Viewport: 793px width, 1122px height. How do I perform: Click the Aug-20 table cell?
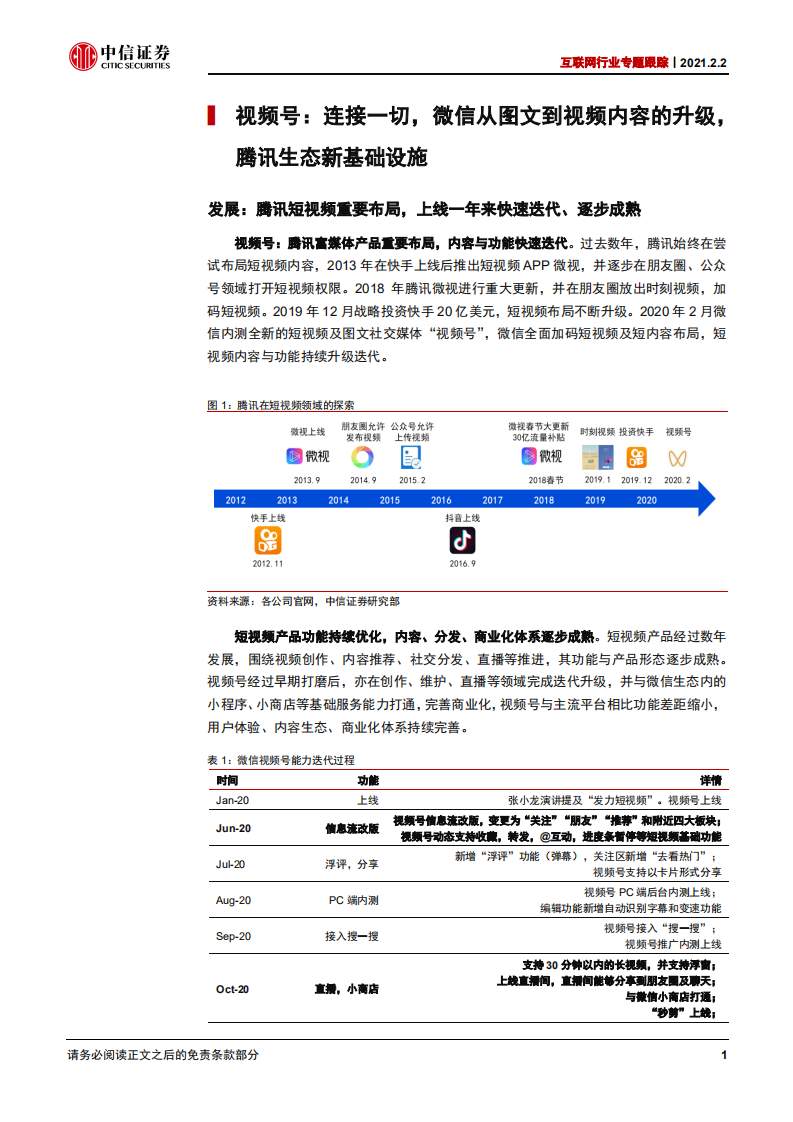233,899
